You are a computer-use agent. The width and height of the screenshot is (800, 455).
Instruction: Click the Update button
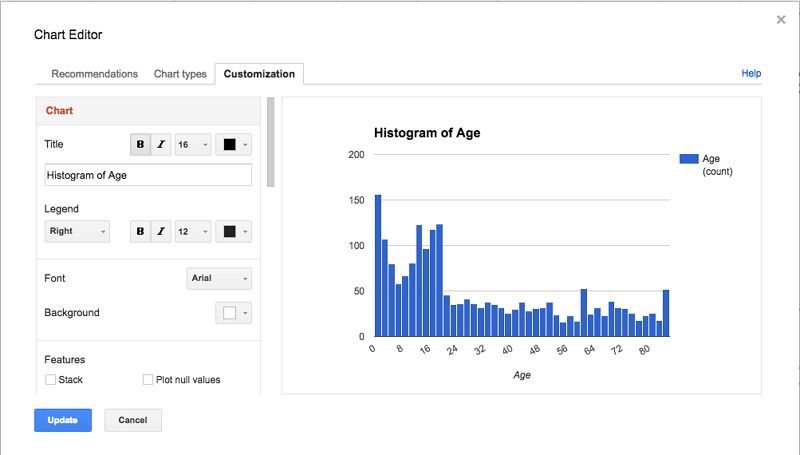(x=63, y=420)
